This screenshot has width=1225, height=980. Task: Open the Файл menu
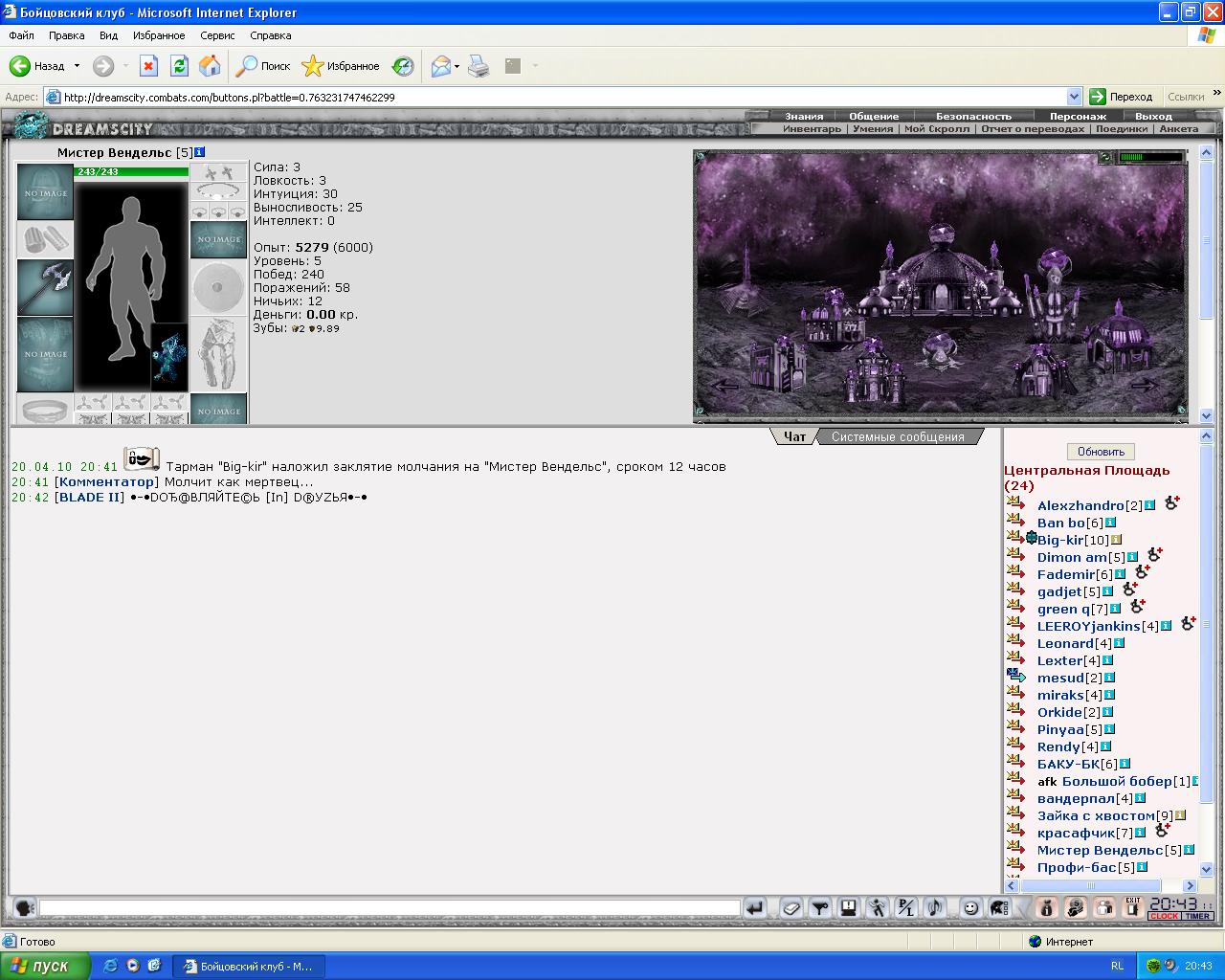[21, 35]
